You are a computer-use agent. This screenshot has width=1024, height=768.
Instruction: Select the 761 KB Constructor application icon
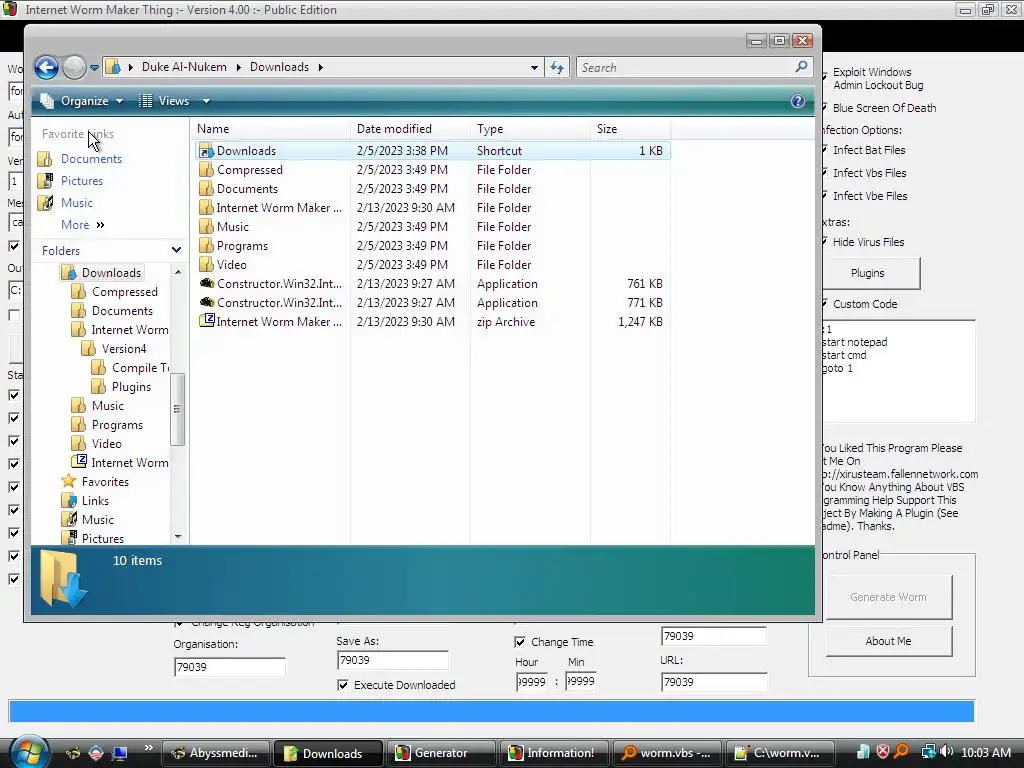pos(206,283)
